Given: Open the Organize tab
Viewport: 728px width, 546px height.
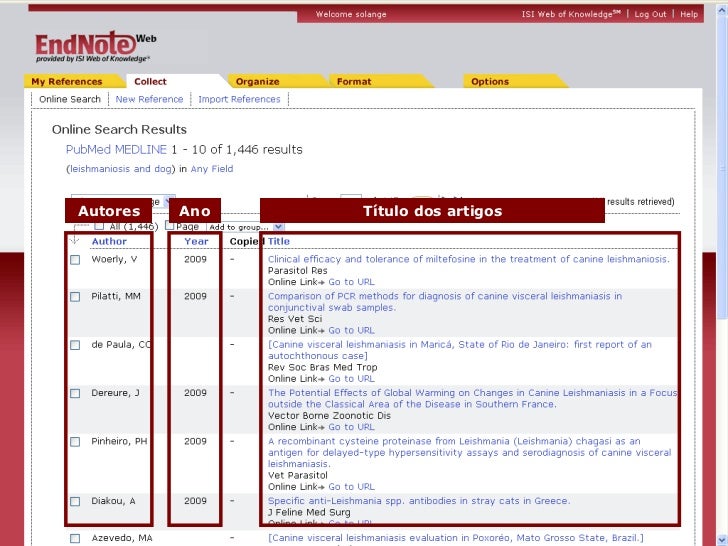Looking at the screenshot, I should coord(257,82).
